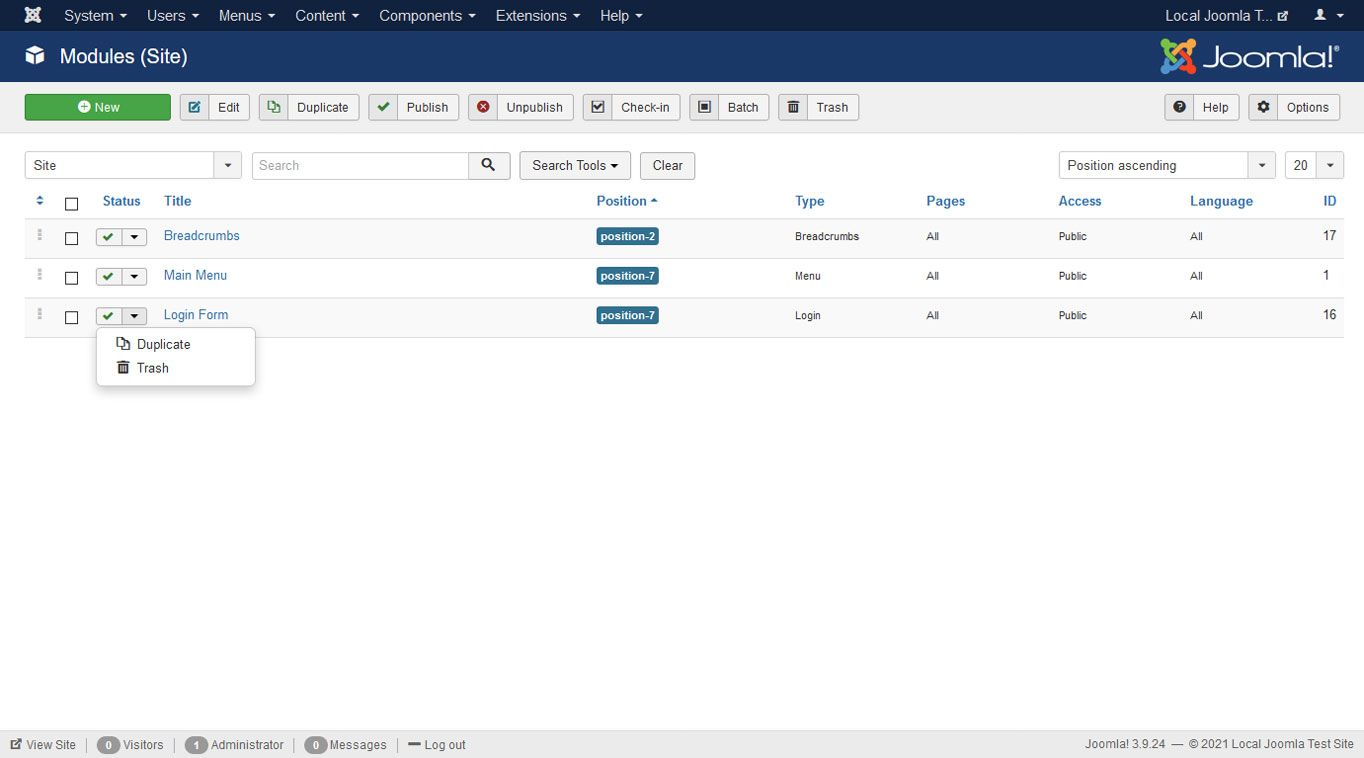Open the System menu
1364x758 pixels.
[x=95, y=15]
